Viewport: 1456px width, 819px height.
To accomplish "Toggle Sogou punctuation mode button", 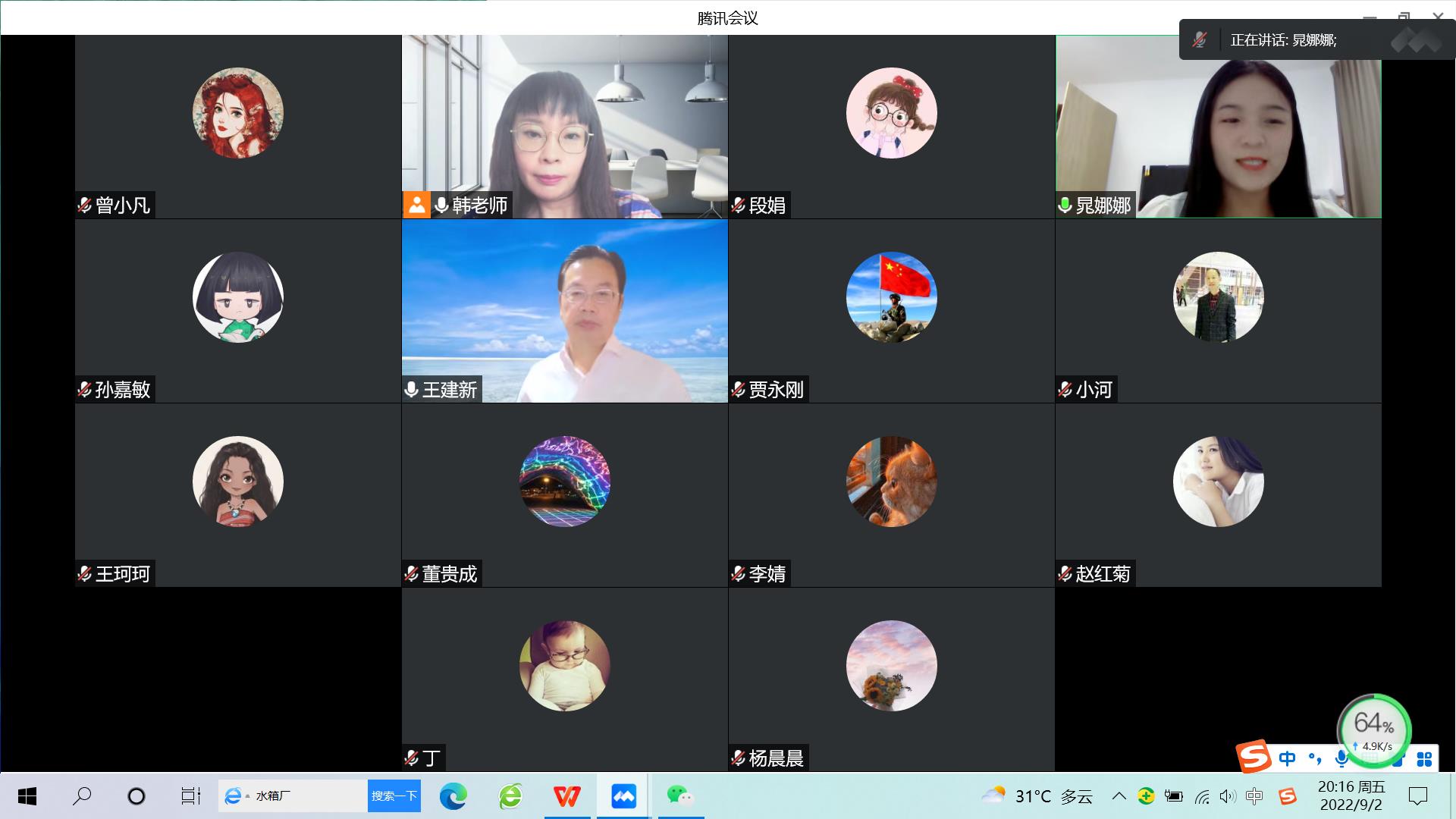I will pyautogui.click(x=1314, y=758).
